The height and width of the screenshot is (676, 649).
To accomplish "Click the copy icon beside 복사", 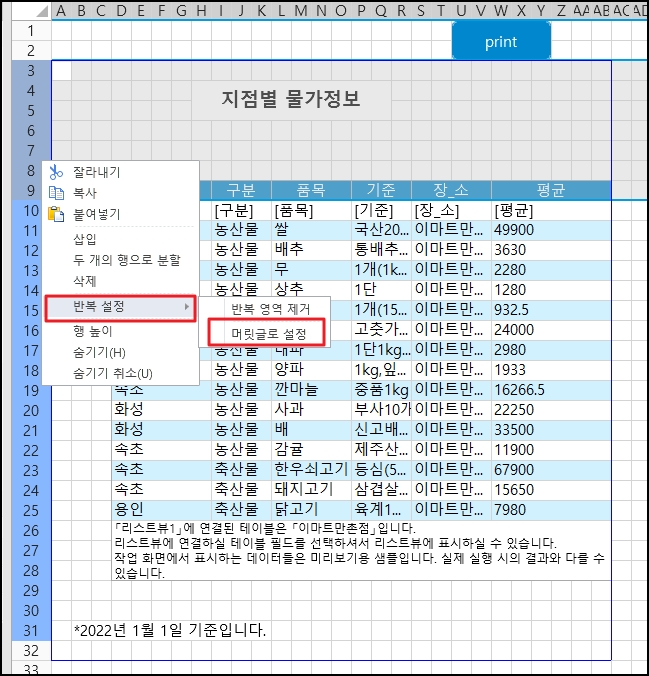I will (x=56, y=193).
